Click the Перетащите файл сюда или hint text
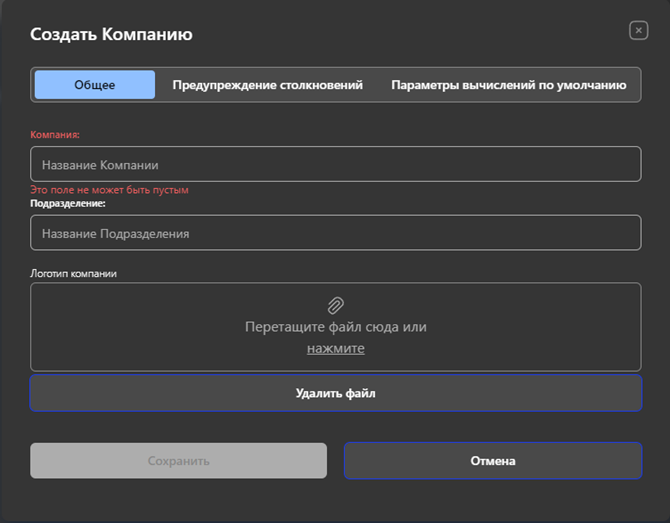This screenshot has height=523, width=670. [336, 327]
